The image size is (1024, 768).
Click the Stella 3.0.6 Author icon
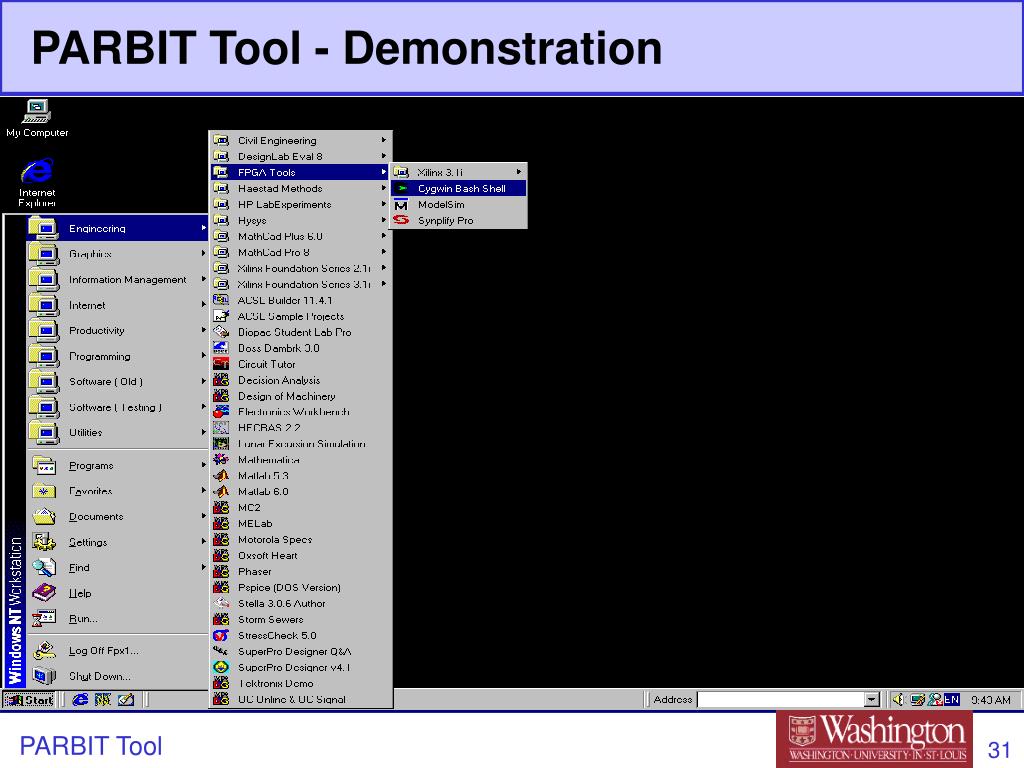point(221,603)
